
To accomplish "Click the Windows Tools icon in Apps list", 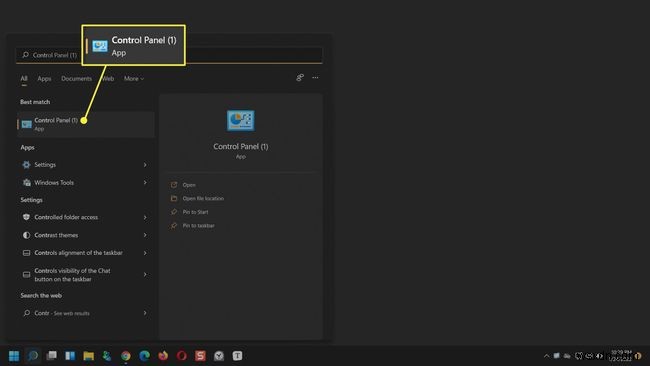I will [x=27, y=182].
